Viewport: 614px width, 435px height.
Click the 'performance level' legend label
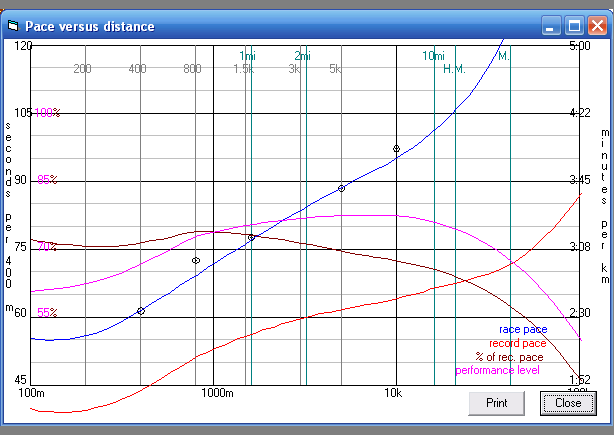click(497, 370)
